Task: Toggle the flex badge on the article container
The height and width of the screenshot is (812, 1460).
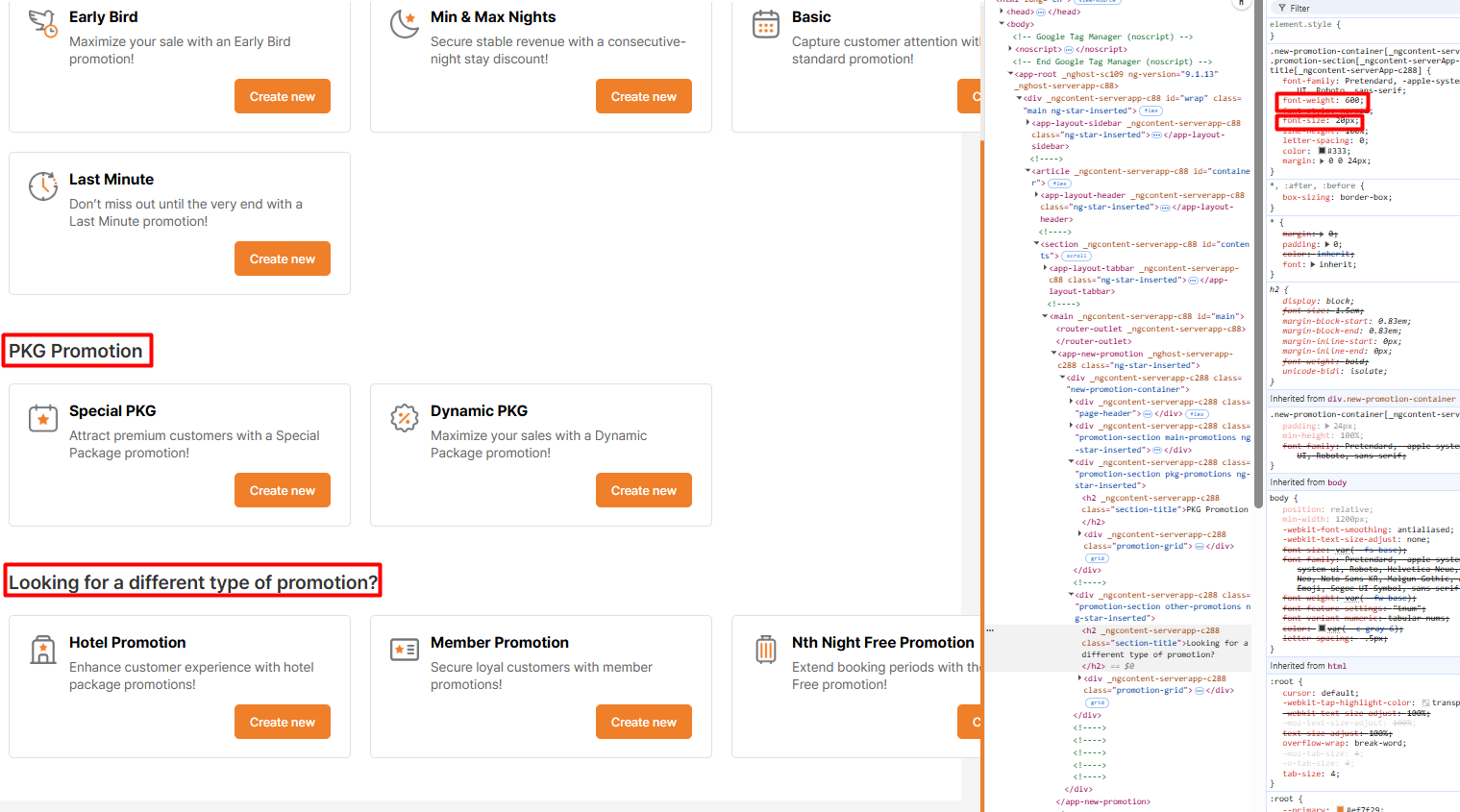Action: 1059,184
